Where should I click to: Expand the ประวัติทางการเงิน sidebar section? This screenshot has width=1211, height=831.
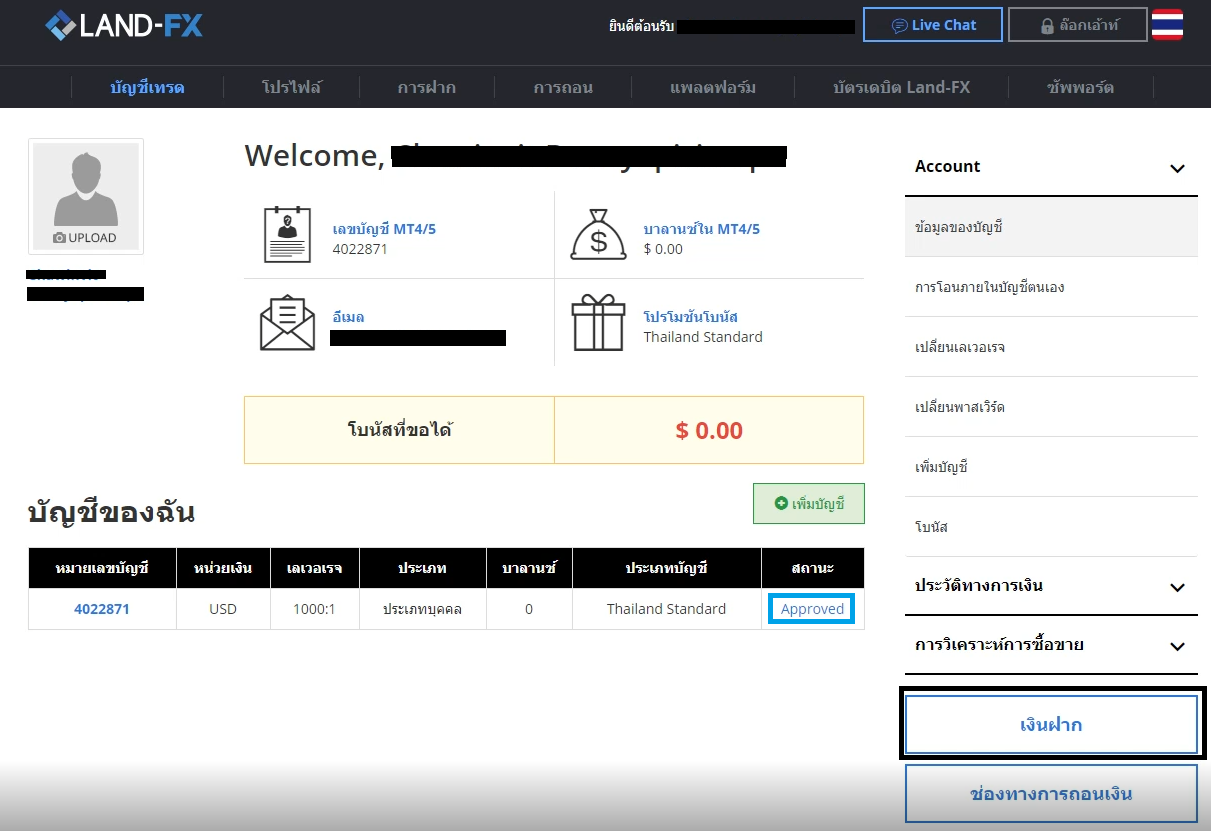(x=1051, y=586)
